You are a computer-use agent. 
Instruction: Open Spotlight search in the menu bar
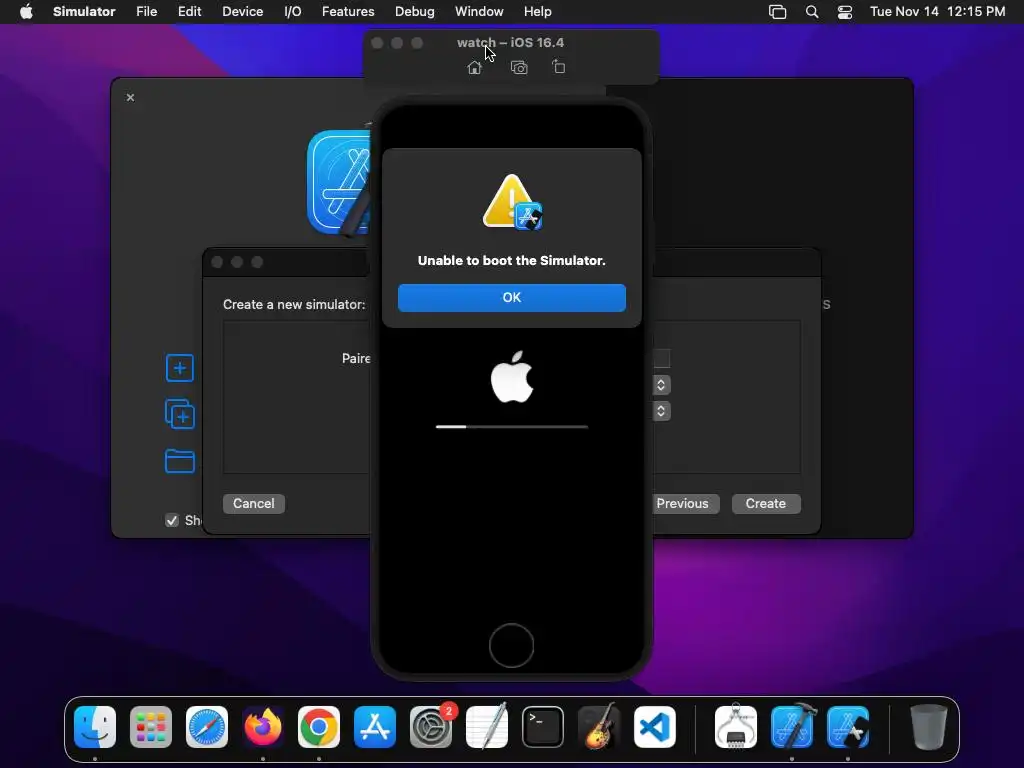tap(812, 12)
